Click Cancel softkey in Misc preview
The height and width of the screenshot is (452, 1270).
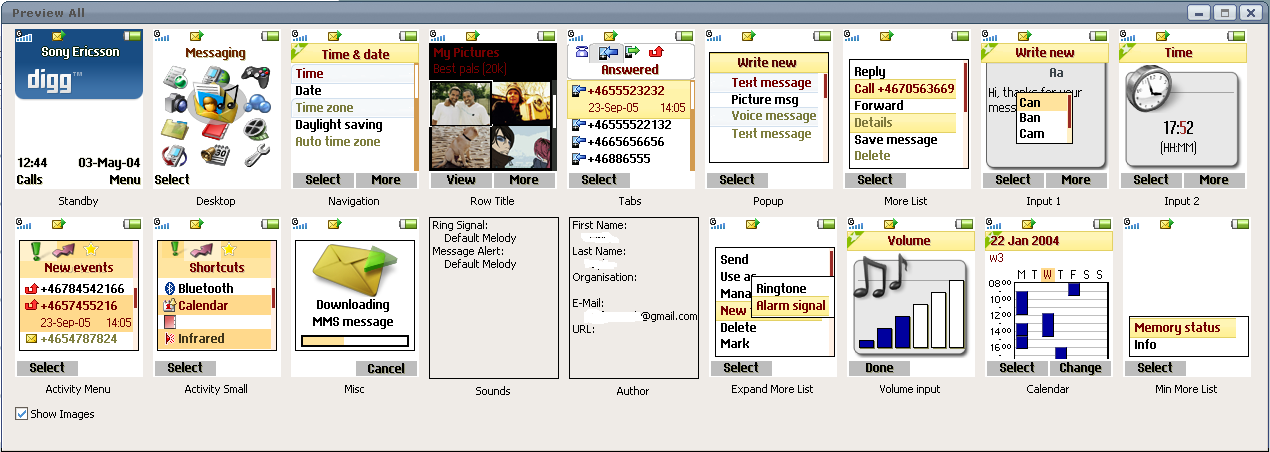[386, 368]
